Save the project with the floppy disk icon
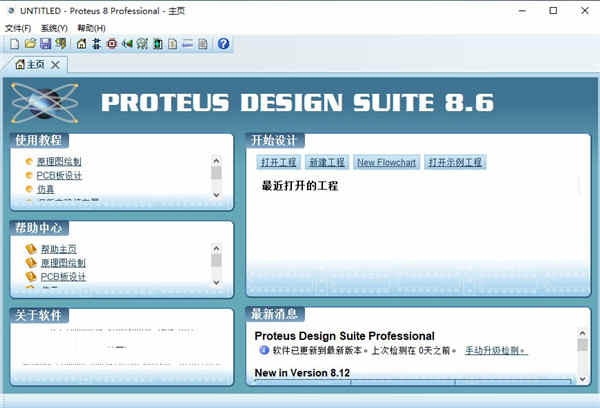 click(x=46, y=44)
